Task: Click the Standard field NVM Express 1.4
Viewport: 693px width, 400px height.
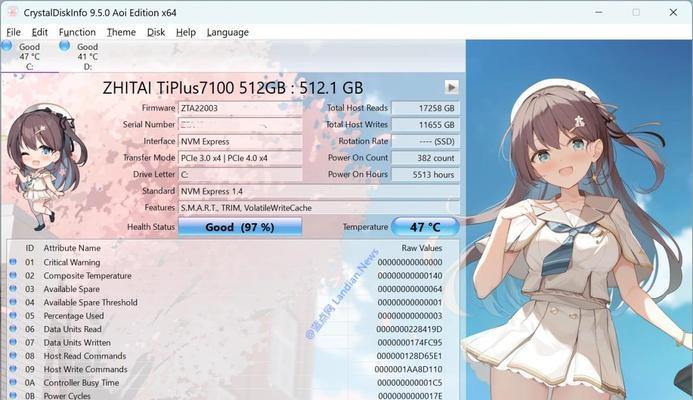Action: pos(319,191)
